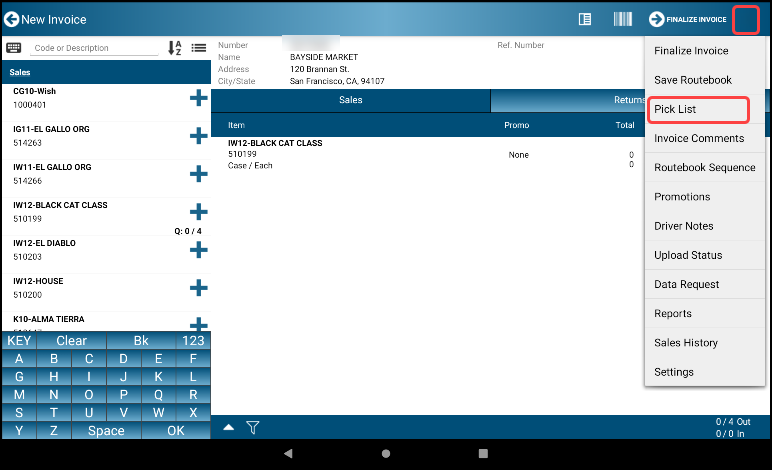Focus the Code or Description search field
This screenshot has height=470, width=772.
point(94,48)
